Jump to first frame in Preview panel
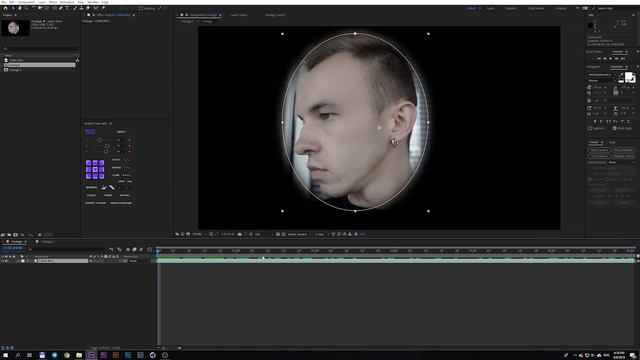 point(599,59)
